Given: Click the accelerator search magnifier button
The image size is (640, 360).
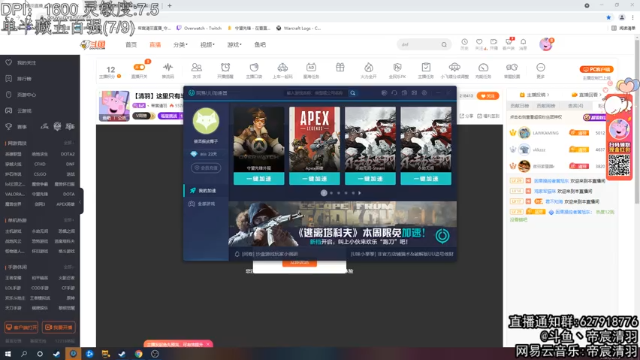Looking at the screenshot, I should coord(353,93).
